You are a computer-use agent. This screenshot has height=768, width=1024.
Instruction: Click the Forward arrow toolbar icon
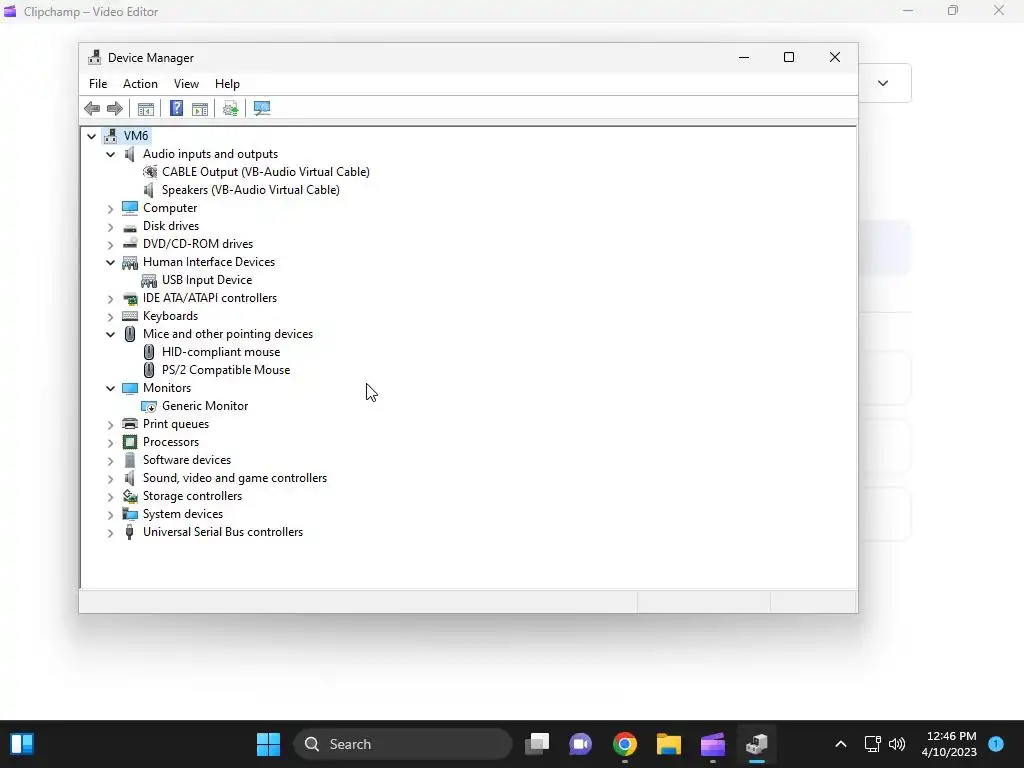(114, 108)
